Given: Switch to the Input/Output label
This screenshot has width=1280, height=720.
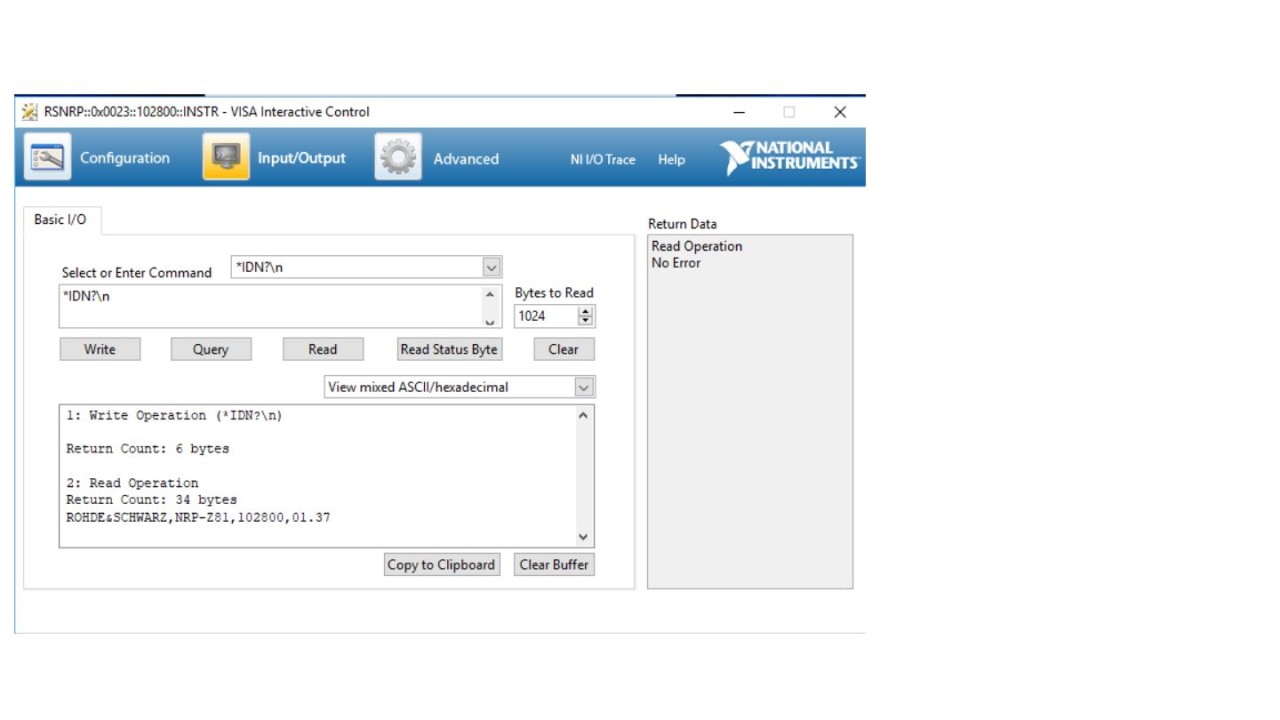Looking at the screenshot, I should [x=302, y=158].
